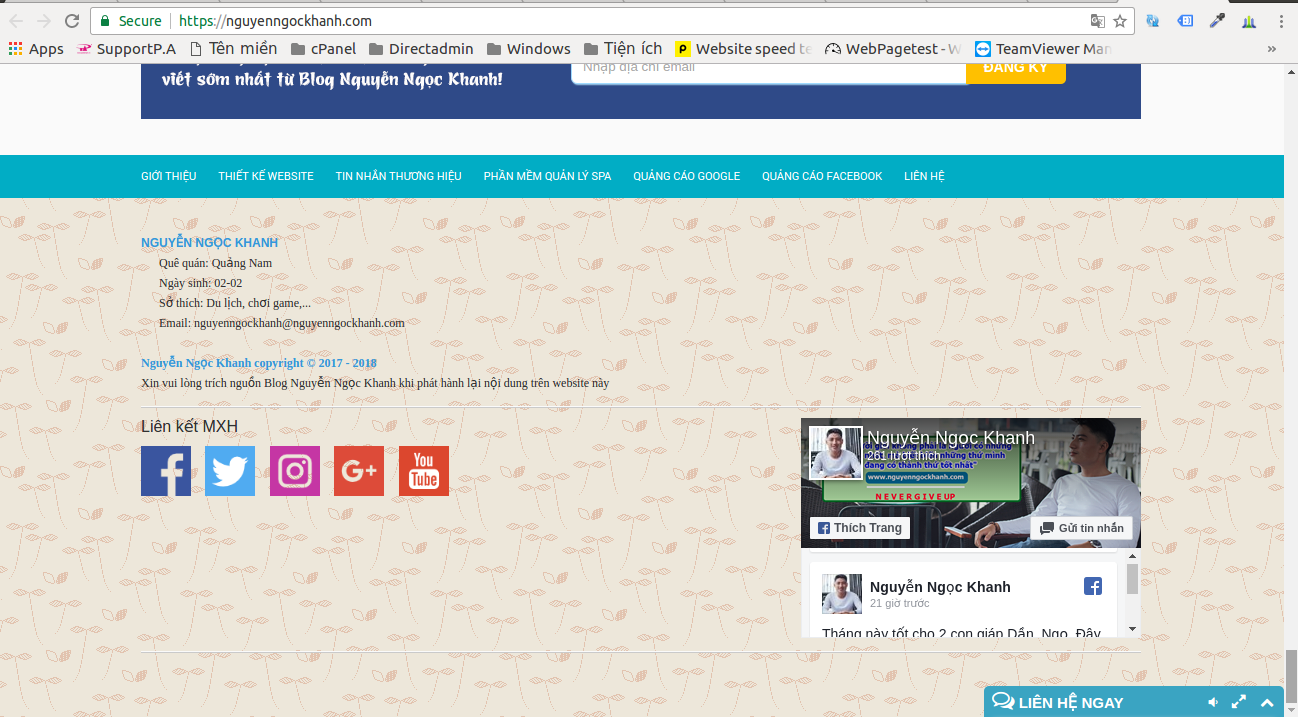This screenshot has width=1298, height=717.
Task: Open the Facebook social link icon
Action: click(166, 471)
